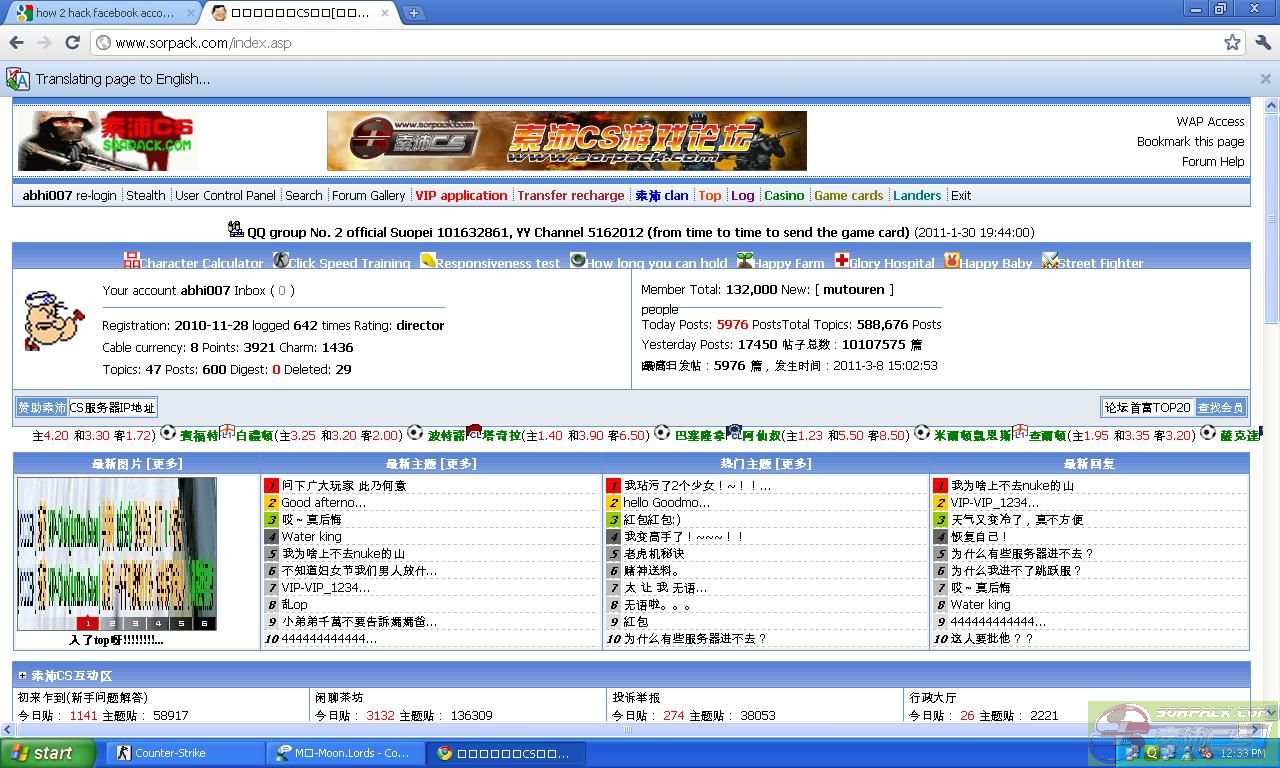Open the VIP application menu item
The image size is (1280, 768).
(x=461, y=196)
